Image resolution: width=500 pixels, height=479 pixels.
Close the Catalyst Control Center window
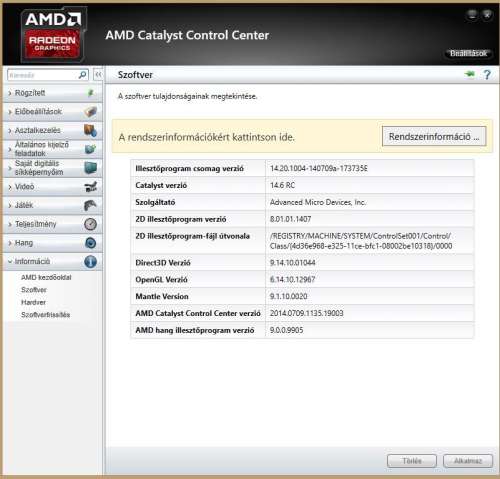click(487, 15)
